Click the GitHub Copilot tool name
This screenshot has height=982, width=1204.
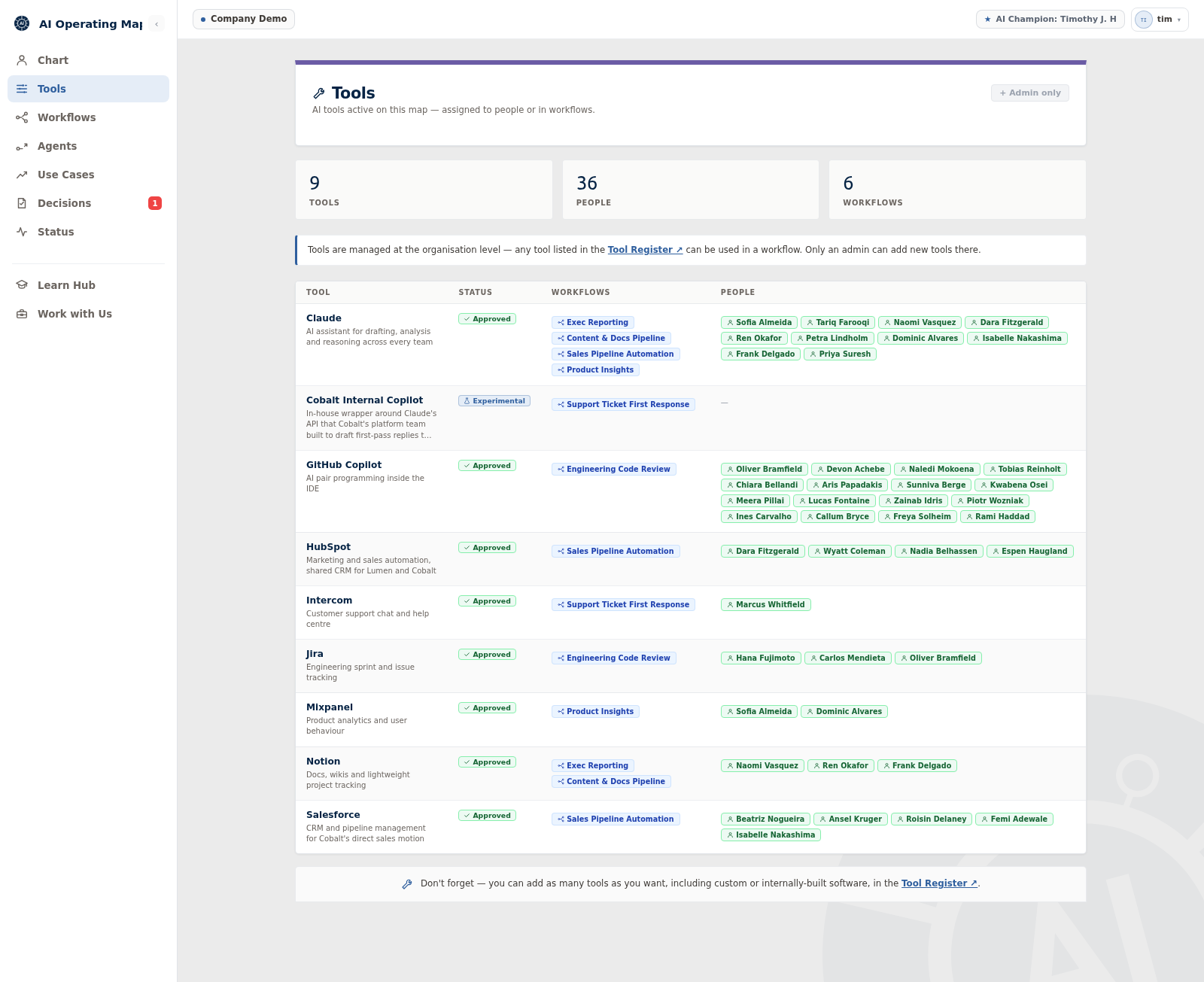pyautogui.click(x=344, y=465)
